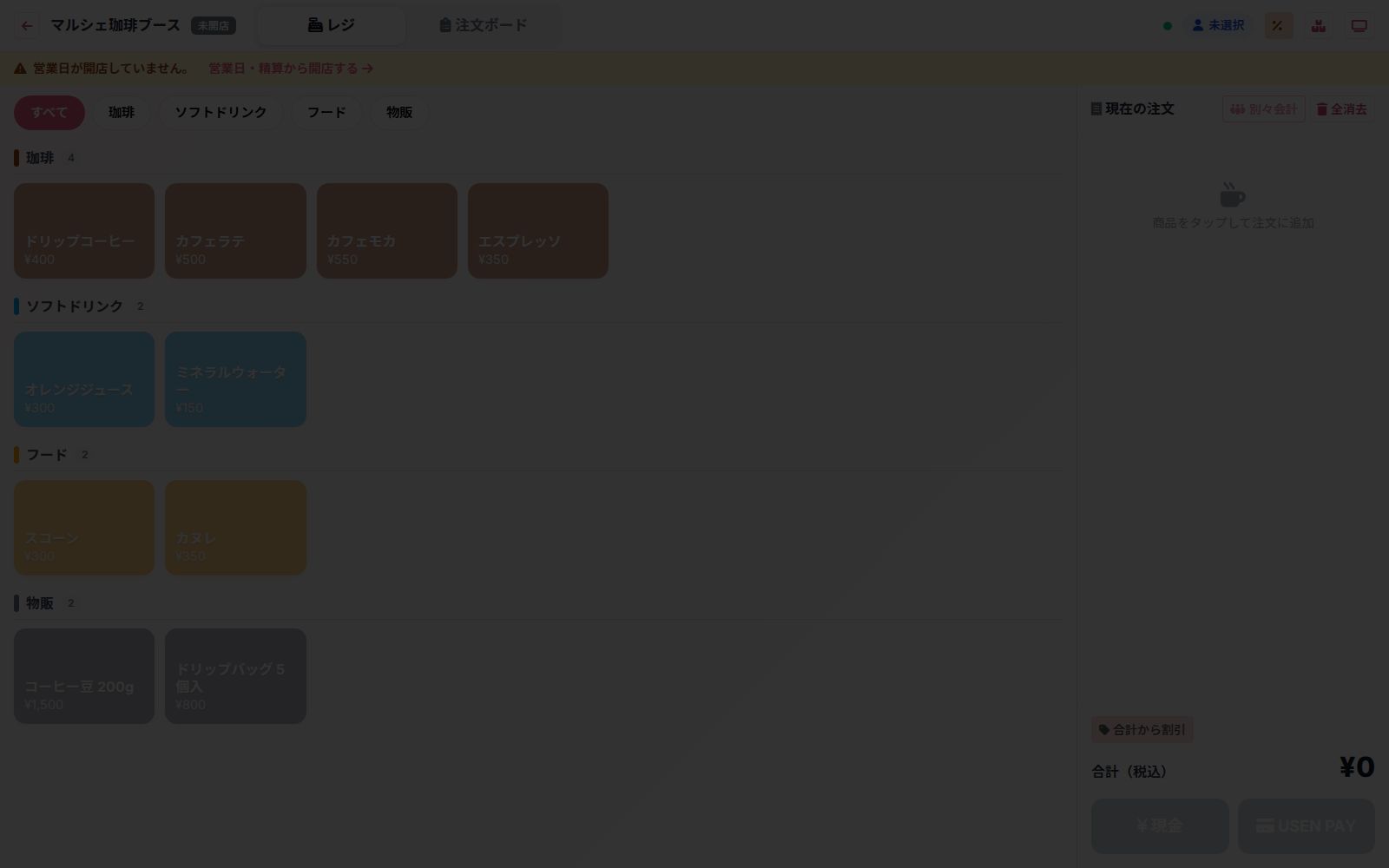The height and width of the screenshot is (868, 1389).
Task: Click the 合計から割引 discount tag
Action: [x=1142, y=730]
